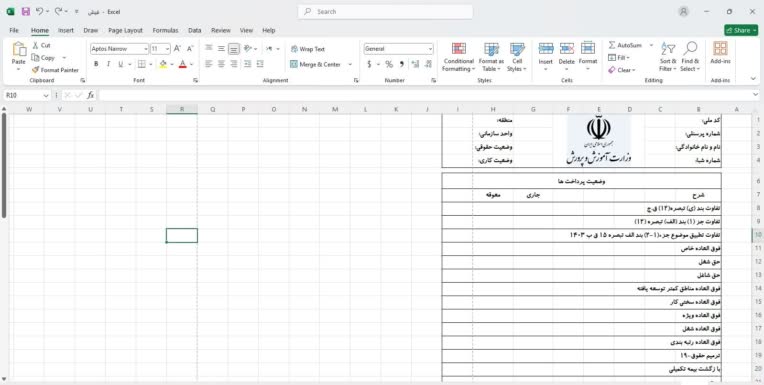
Task: Click the Search box in title bar
Action: click(x=385, y=12)
